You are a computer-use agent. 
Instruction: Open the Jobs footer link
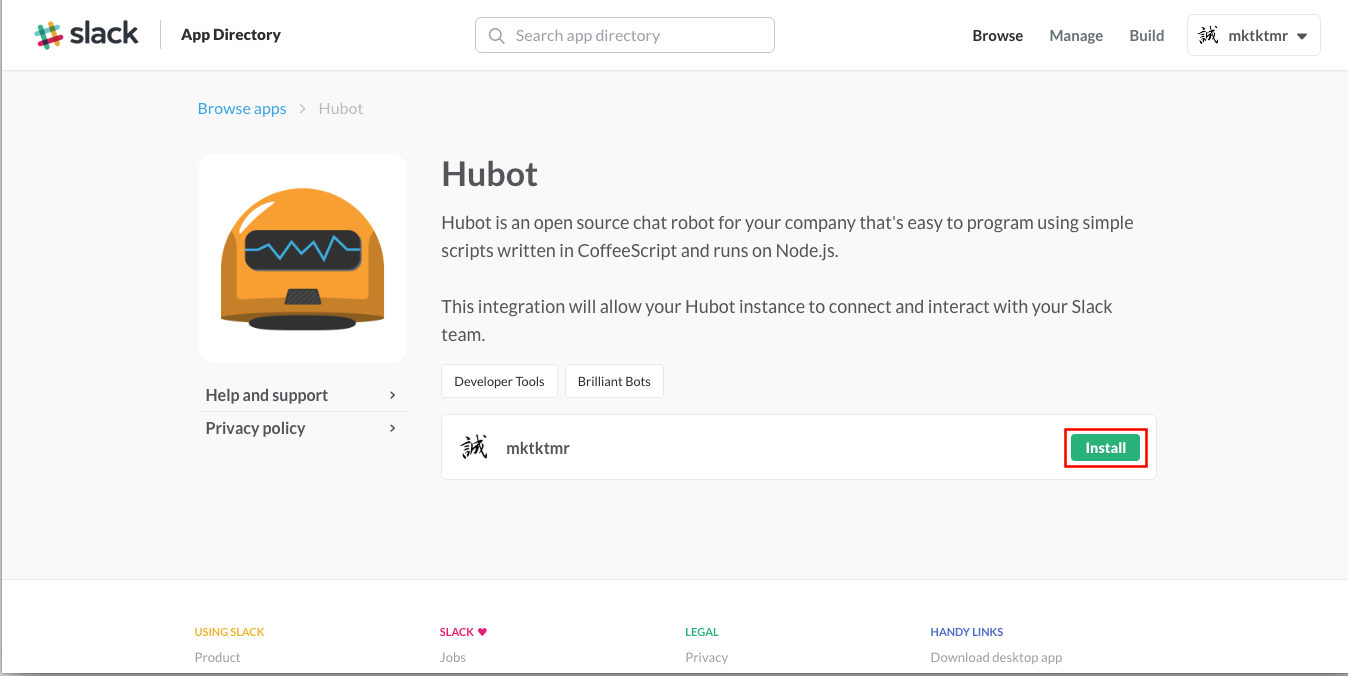point(452,657)
